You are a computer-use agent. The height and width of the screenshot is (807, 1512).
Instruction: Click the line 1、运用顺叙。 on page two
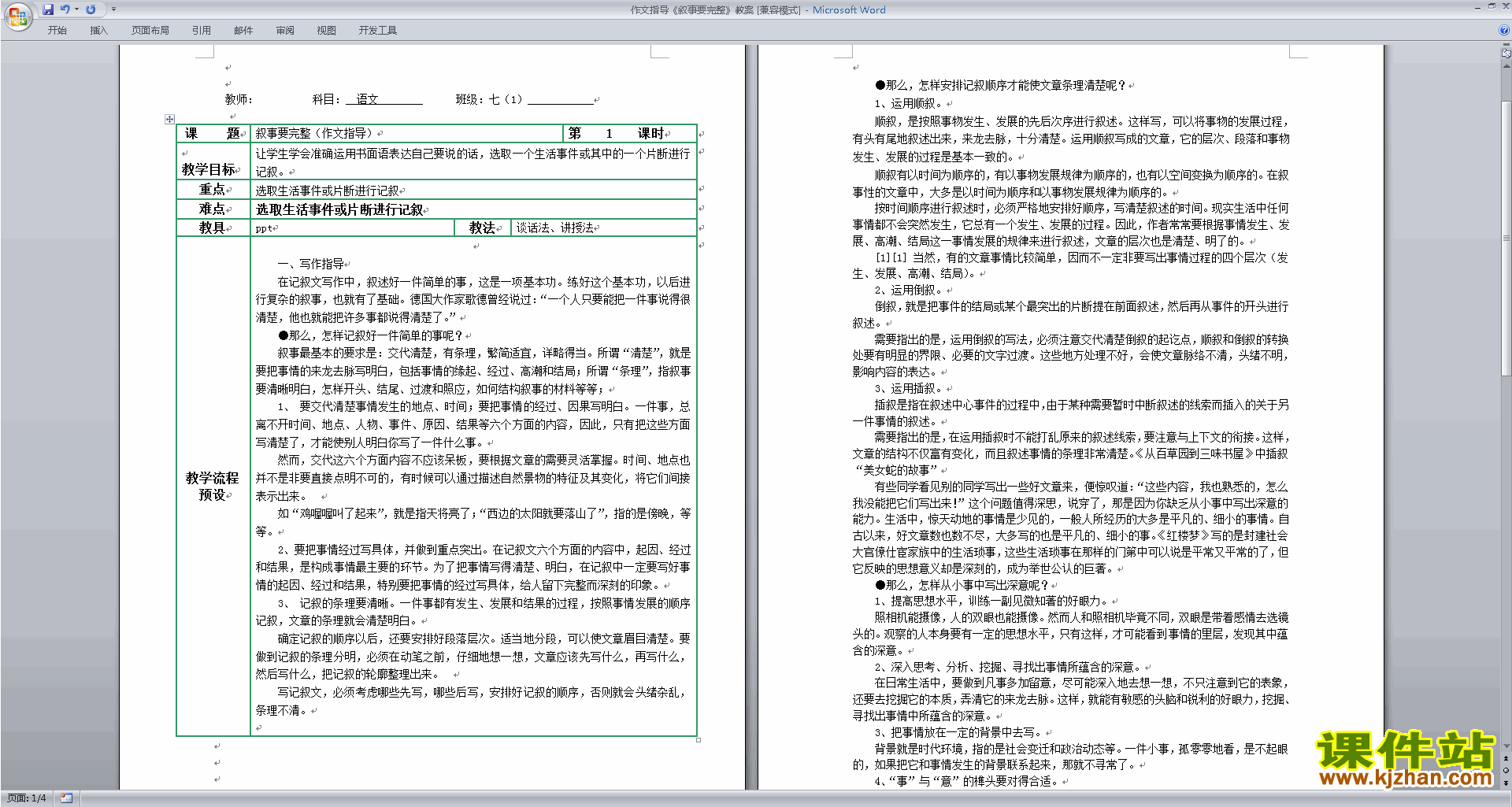pos(909,103)
